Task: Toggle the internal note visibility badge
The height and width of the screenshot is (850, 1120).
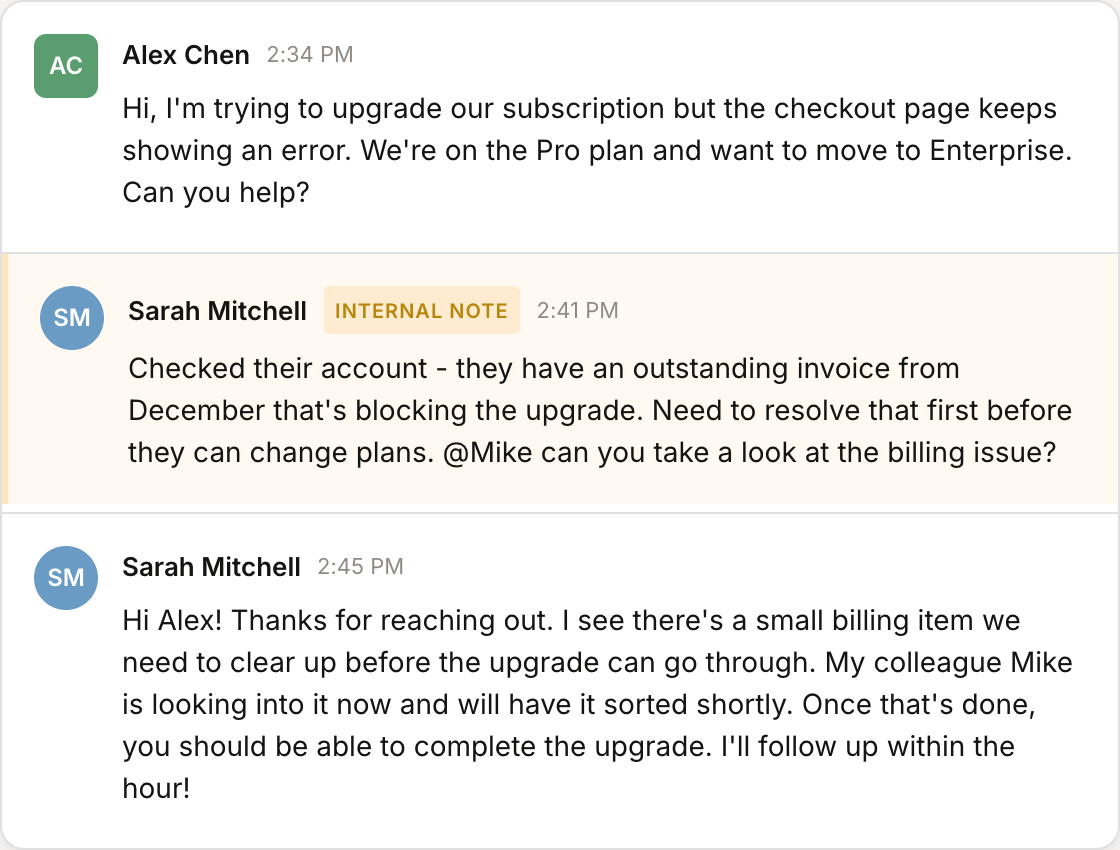Action: [421, 310]
